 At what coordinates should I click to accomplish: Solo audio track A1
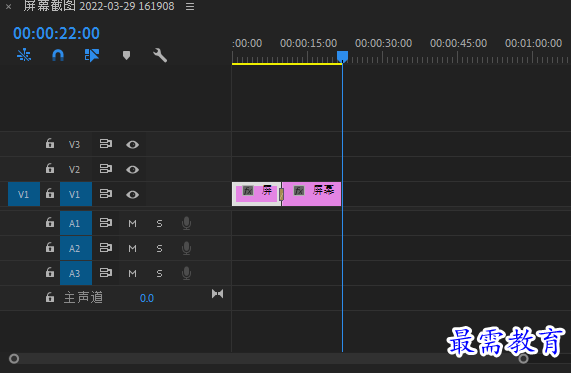(159, 223)
